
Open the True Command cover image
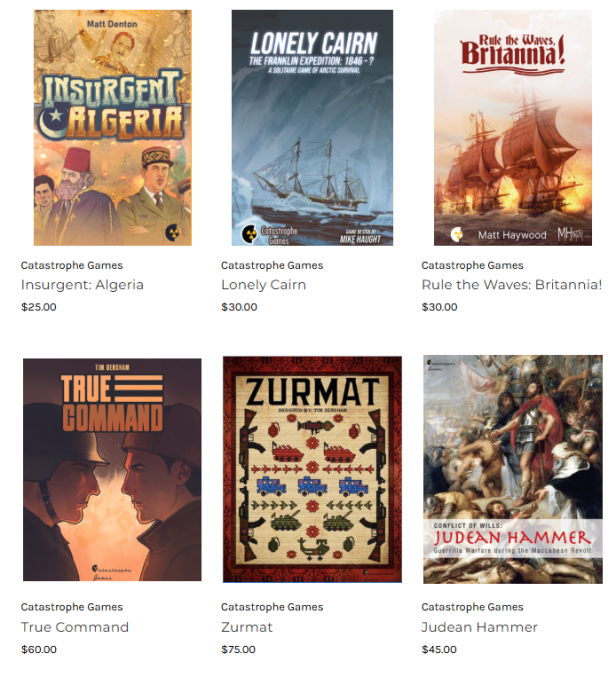(x=112, y=469)
